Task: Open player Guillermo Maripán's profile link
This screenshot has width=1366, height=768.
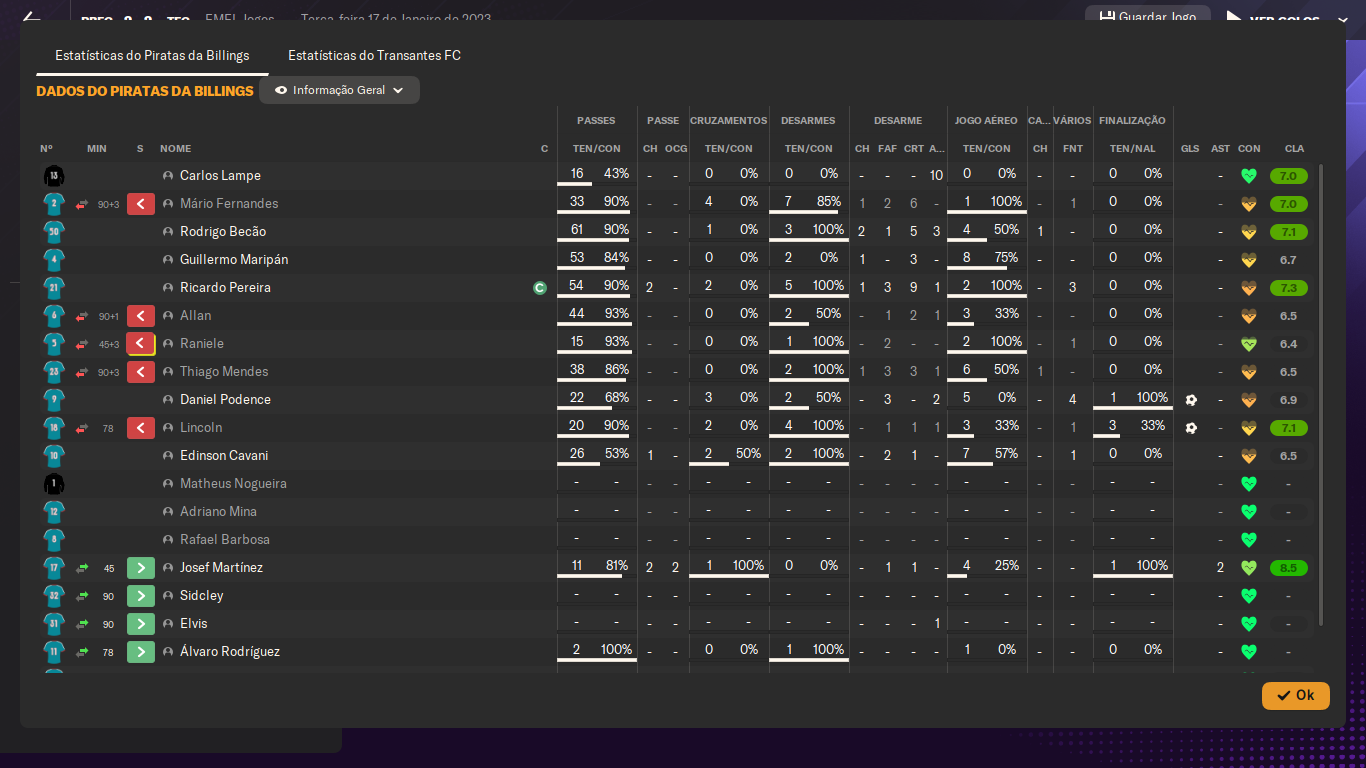Action: point(234,260)
